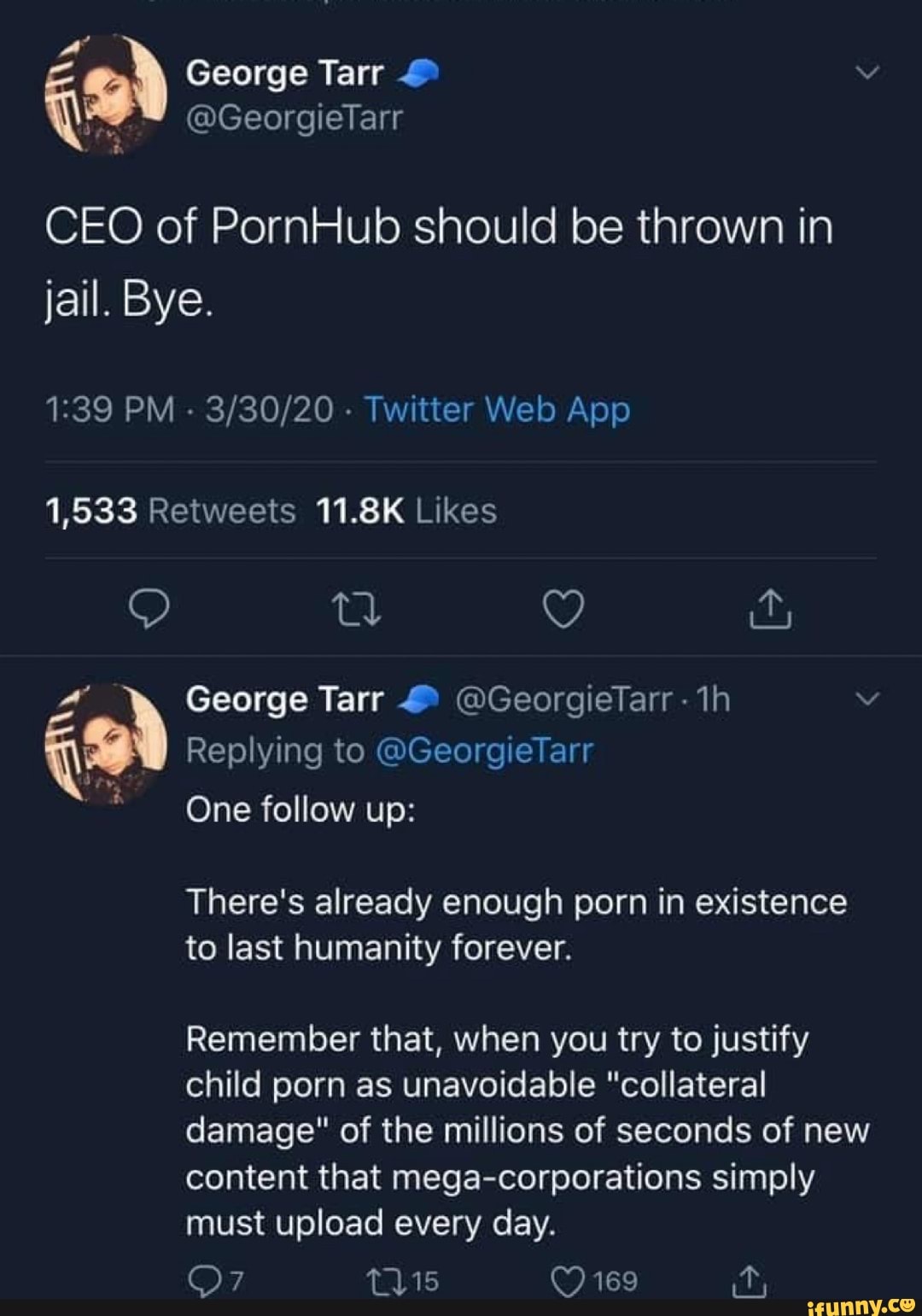This screenshot has width=922, height=1316.
Task: Click George Tarr name on main tweet
Action: pos(284,73)
